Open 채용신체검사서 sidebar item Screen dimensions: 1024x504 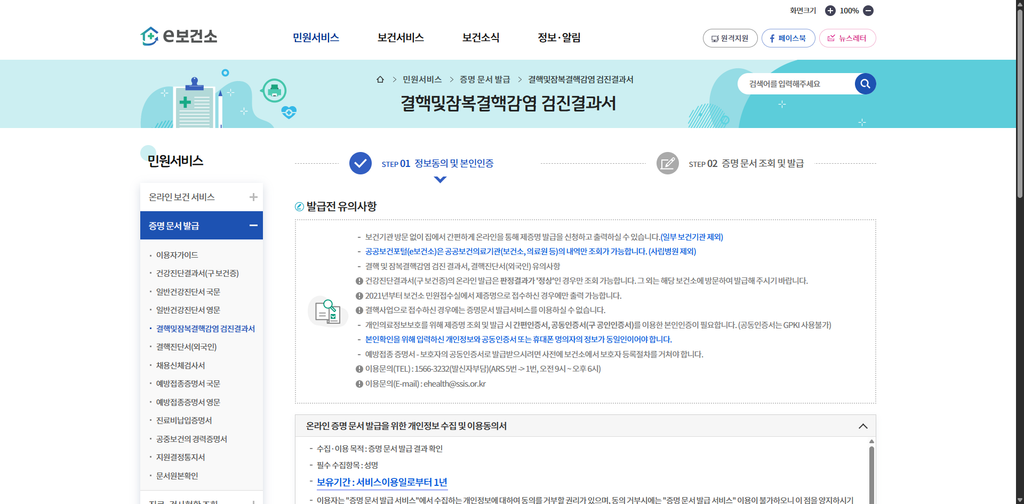coord(181,365)
